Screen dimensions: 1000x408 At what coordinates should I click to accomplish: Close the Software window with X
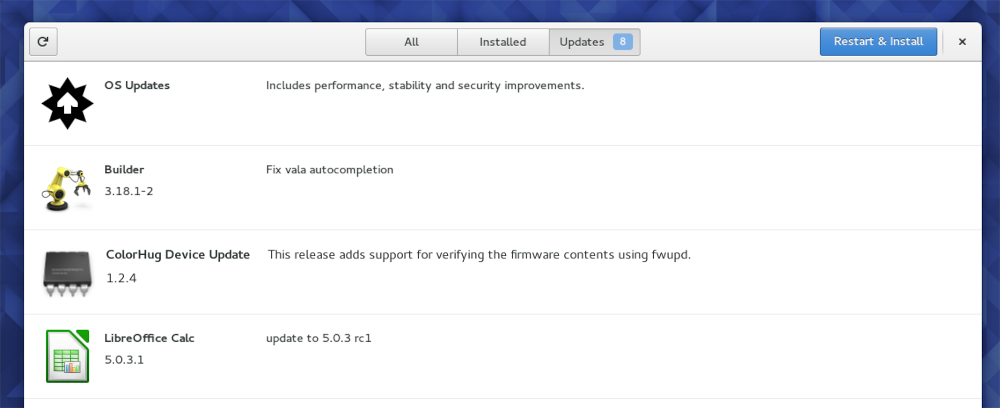(x=962, y=42)
